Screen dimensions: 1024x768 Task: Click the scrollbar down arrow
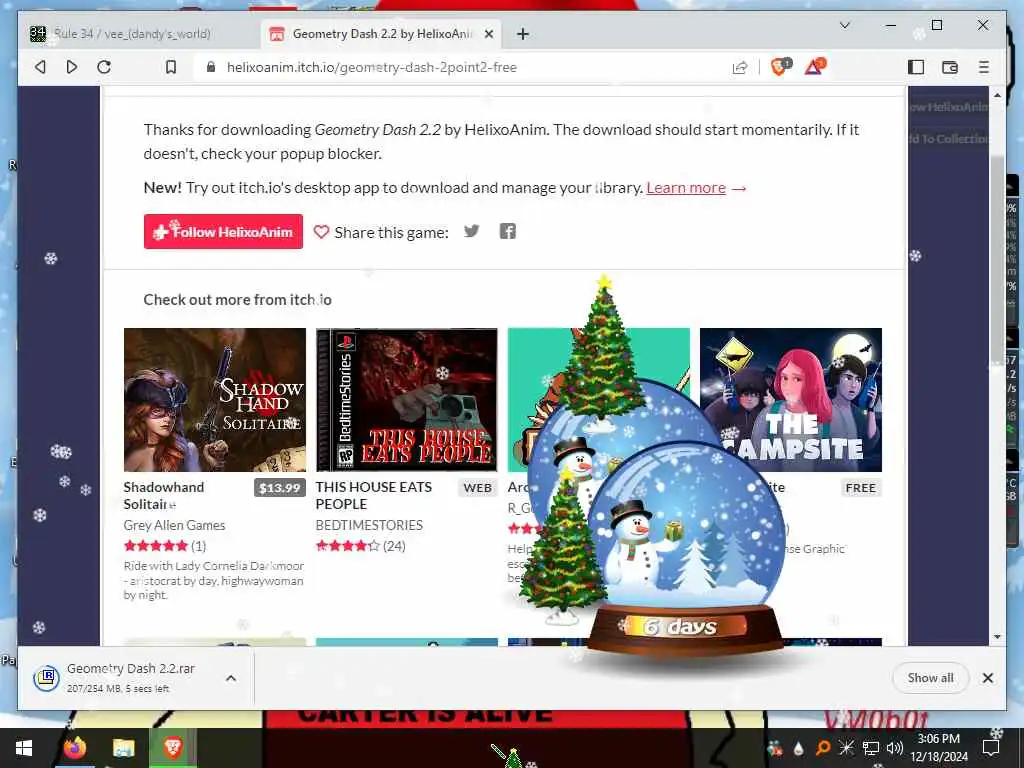pos(997,637)
